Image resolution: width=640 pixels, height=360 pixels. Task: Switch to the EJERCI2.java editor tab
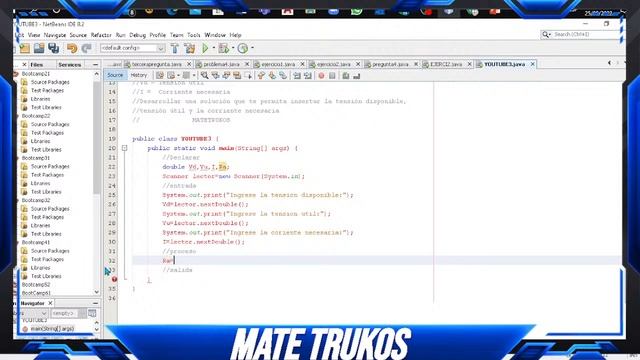(446, 64)
